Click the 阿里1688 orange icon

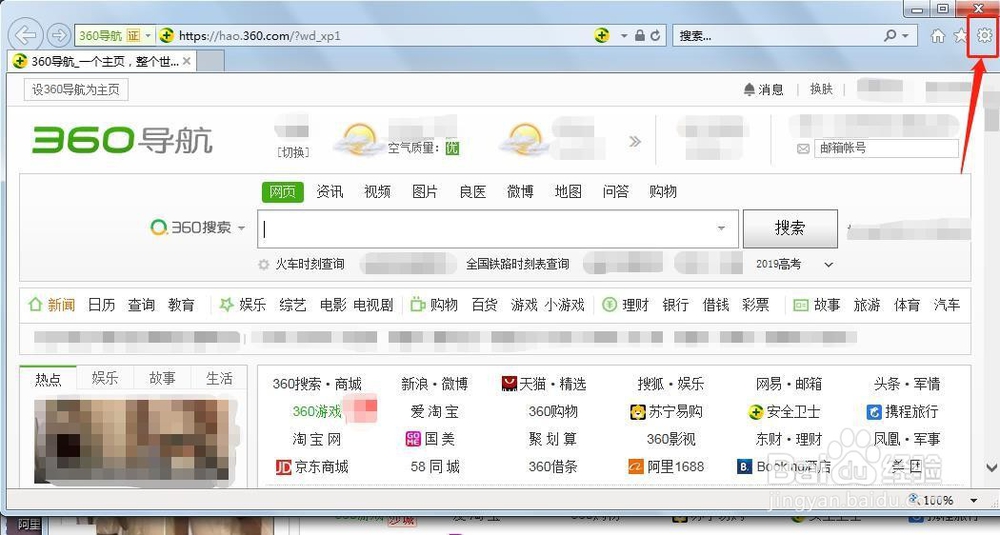pos(636,467)
